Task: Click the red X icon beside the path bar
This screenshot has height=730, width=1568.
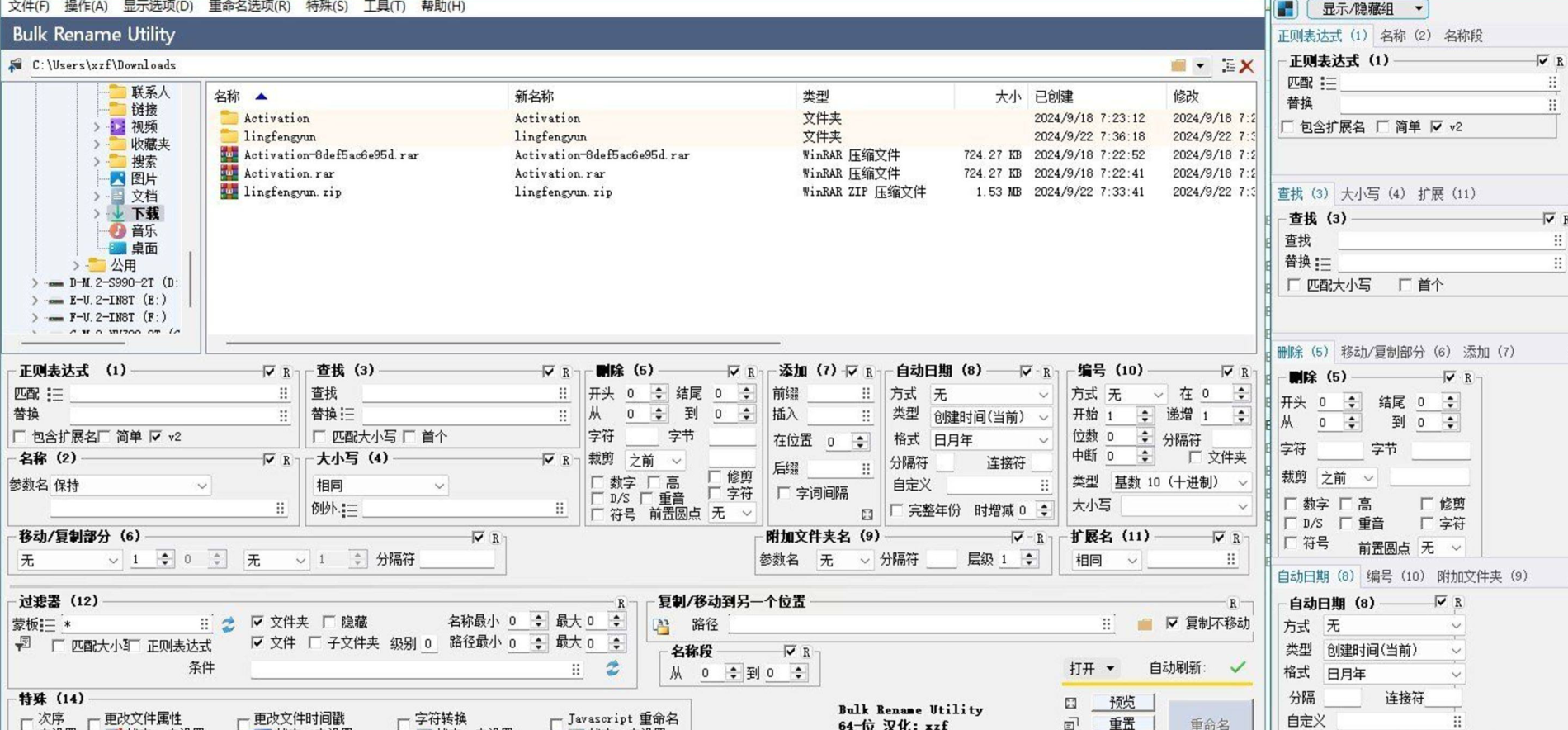Action: pos(1247,66)
